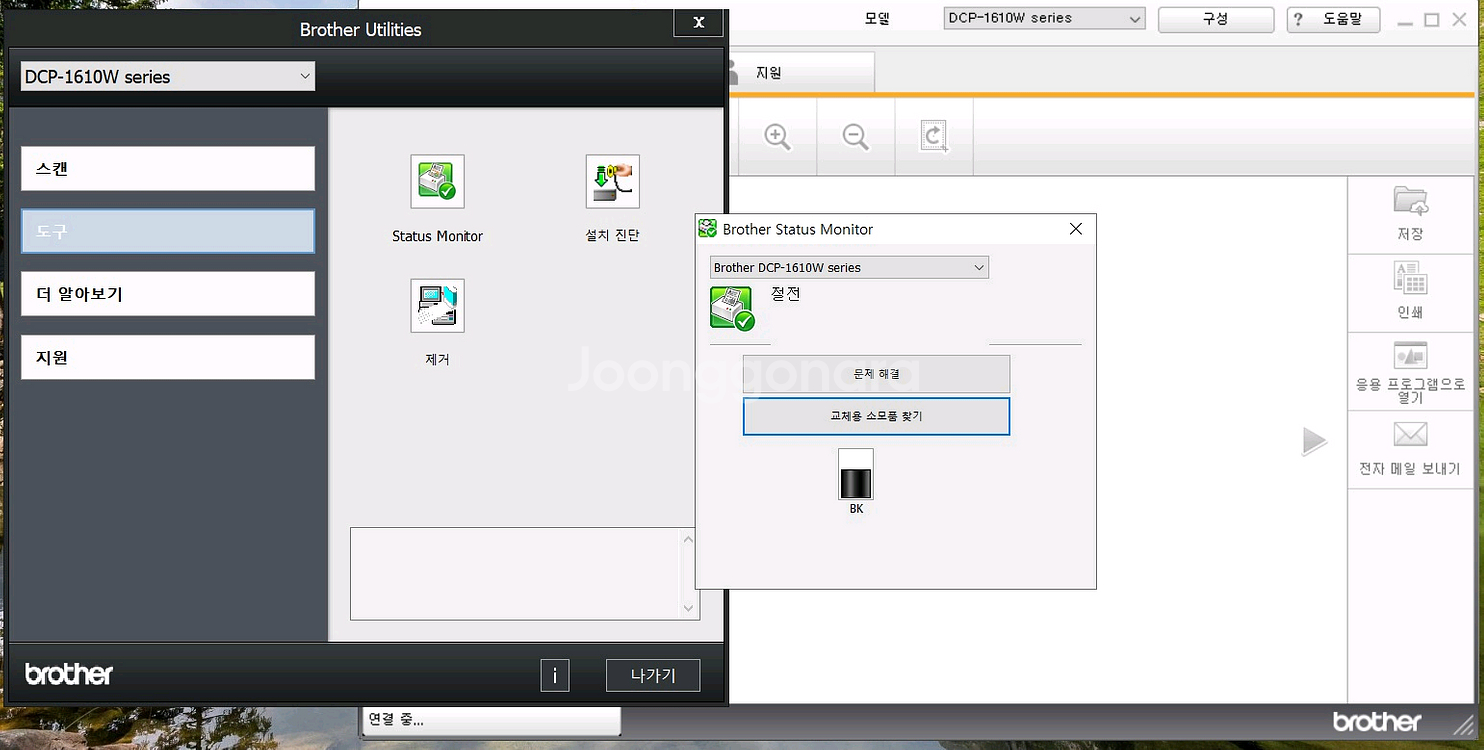Open 응용 프로그램으로 열기 icon
Image resolution: width=1484 pixels, height=750 pixels.
tap(1410, 356)
